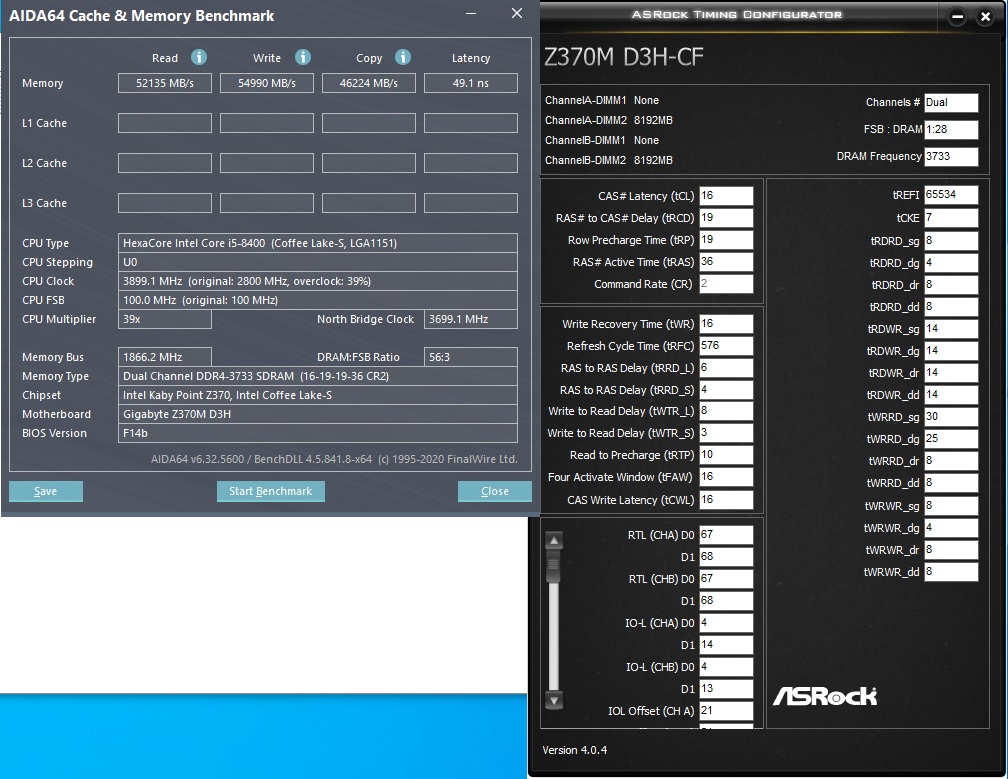
Task: Click the Channels # Dual field
Action: (951, 102)
